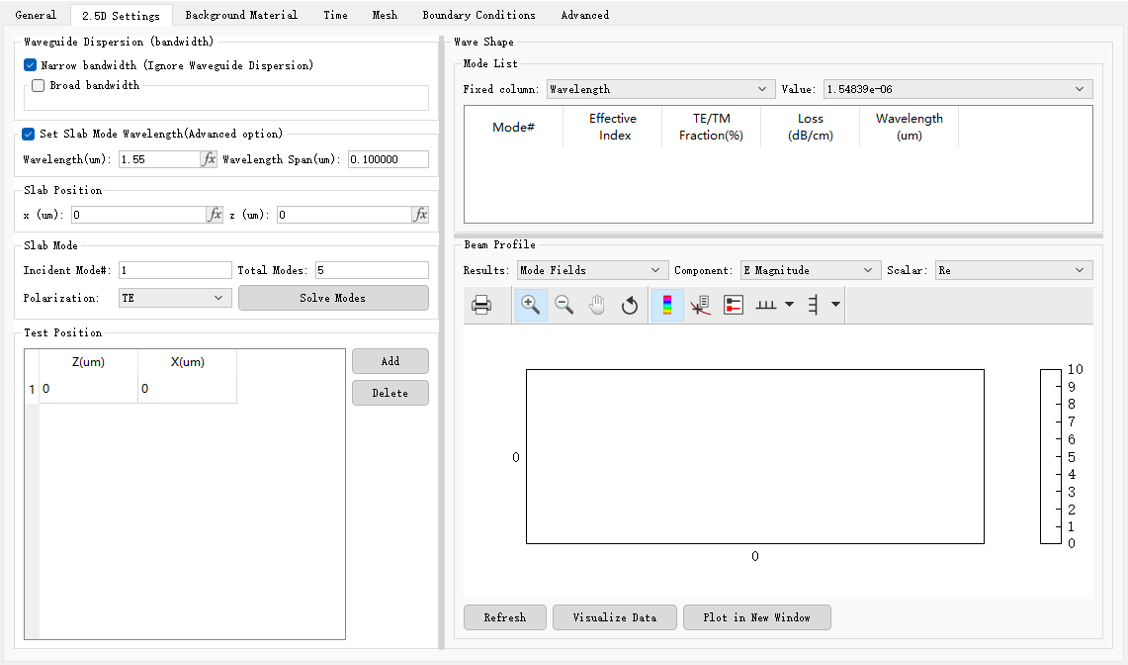Click the Visualize Data button
1128x665 pixels.
coord(614,618)
